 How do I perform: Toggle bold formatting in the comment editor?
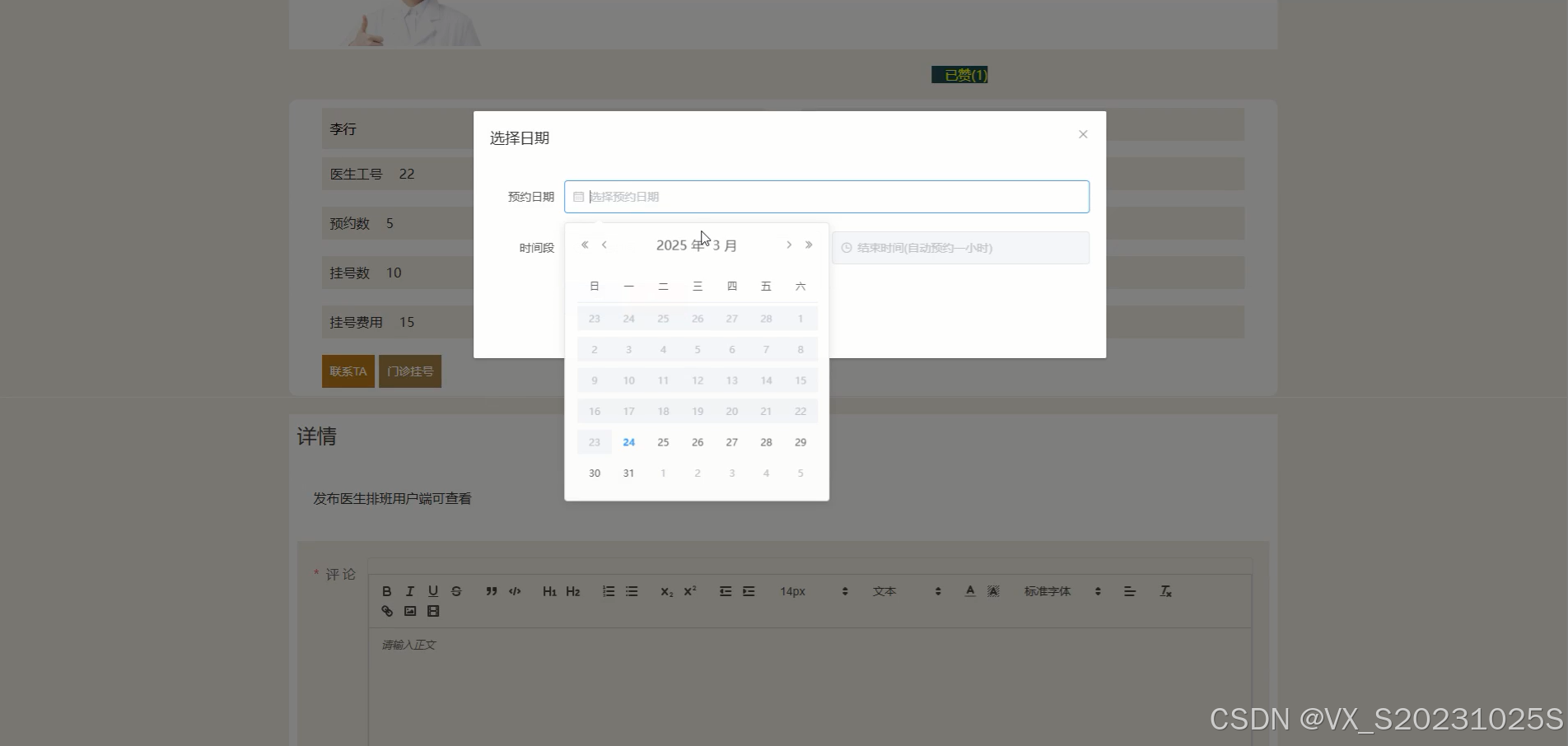(387, 591)
